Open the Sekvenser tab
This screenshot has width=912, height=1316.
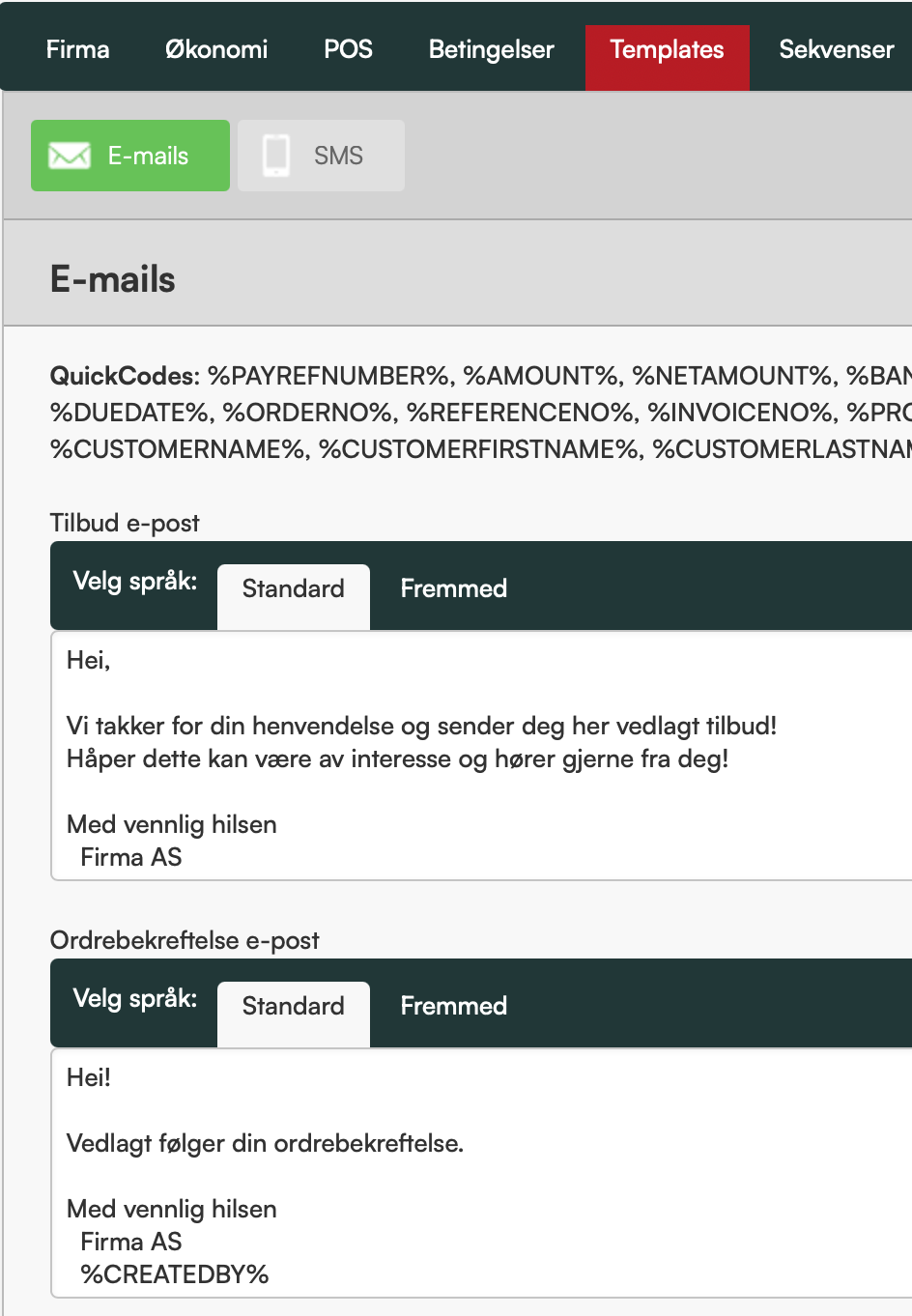coord(837,49)
